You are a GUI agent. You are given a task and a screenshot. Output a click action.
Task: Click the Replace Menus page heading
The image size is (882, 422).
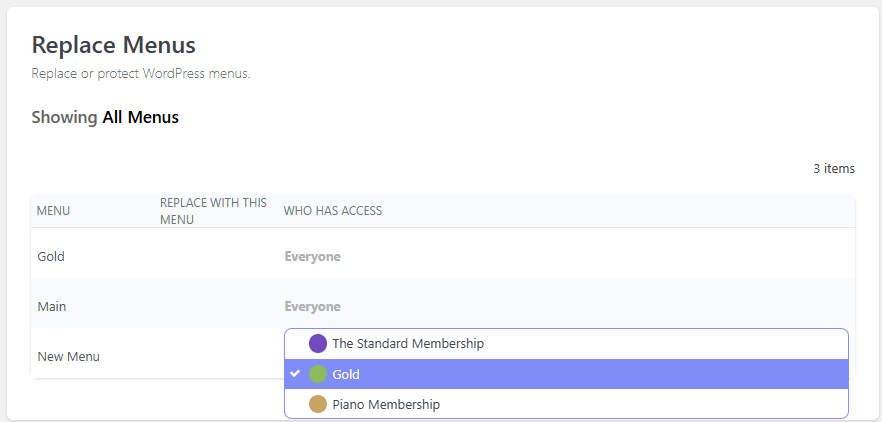click(113, 45)
